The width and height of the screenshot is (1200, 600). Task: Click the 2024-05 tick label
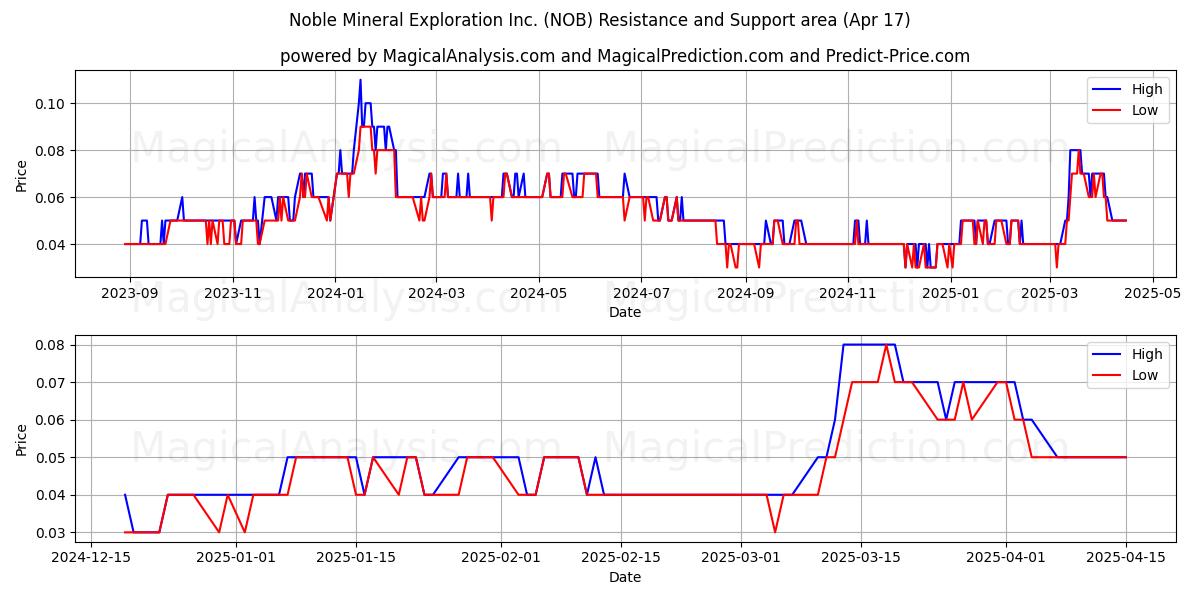tap(539, 294)
